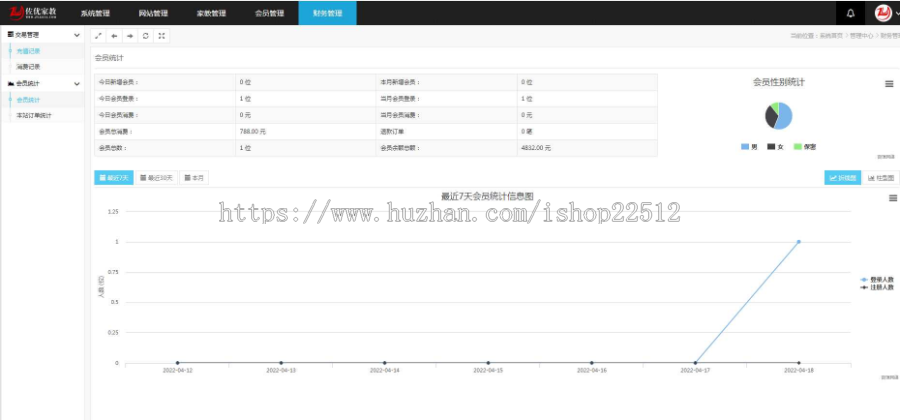Screen dimensions: 900x420
Task: Open 本站订单统计 in the sidebar
Action: point(34,115)
